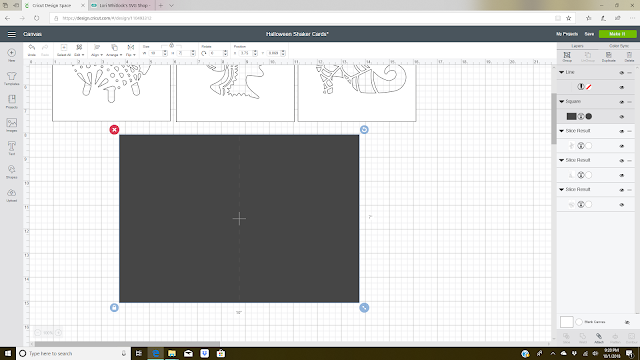Click the red delete handle on the square
This screenshot has height=360, width=640.
(x=114, y=130)
